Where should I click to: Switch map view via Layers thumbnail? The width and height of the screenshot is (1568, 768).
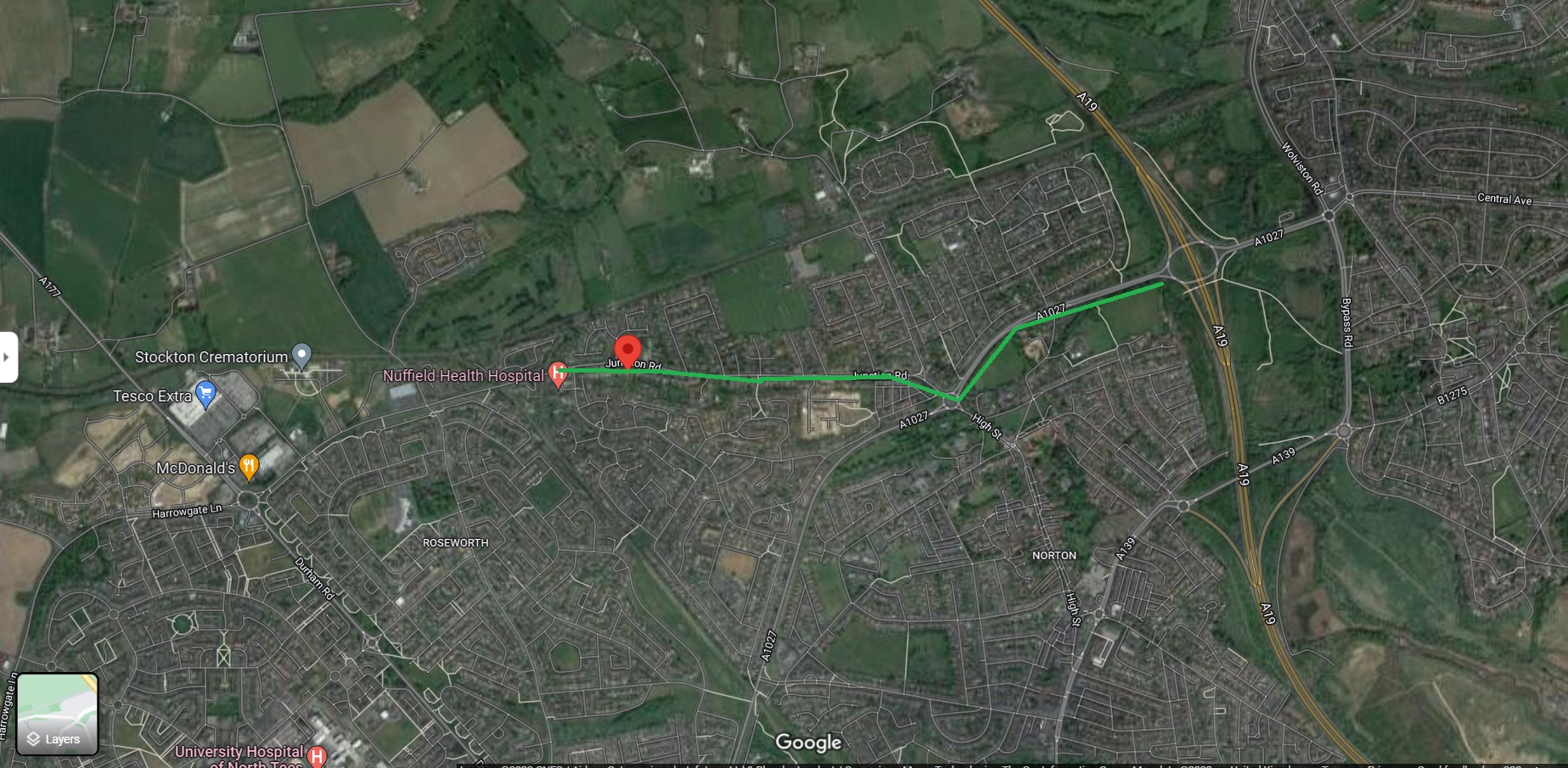[x=58, y=715]
